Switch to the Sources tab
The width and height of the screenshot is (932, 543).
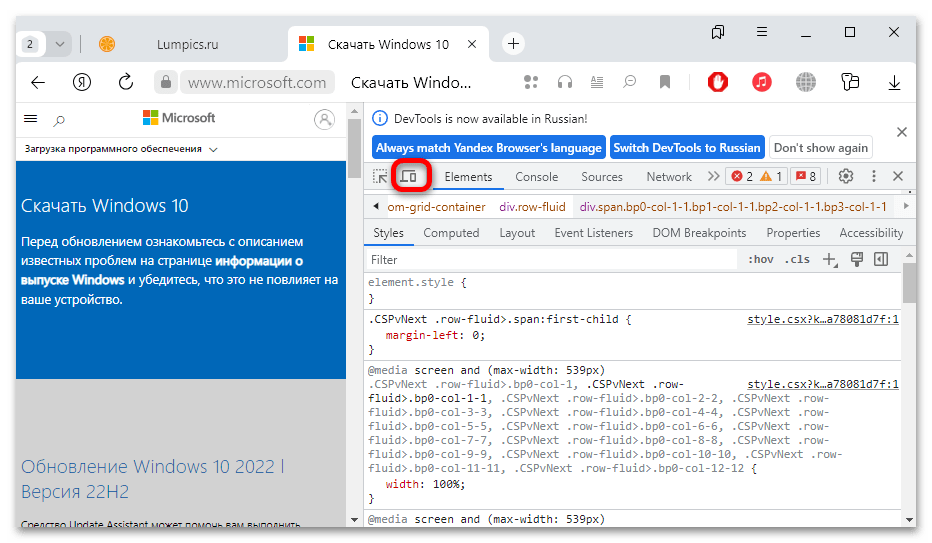point(602,176)
